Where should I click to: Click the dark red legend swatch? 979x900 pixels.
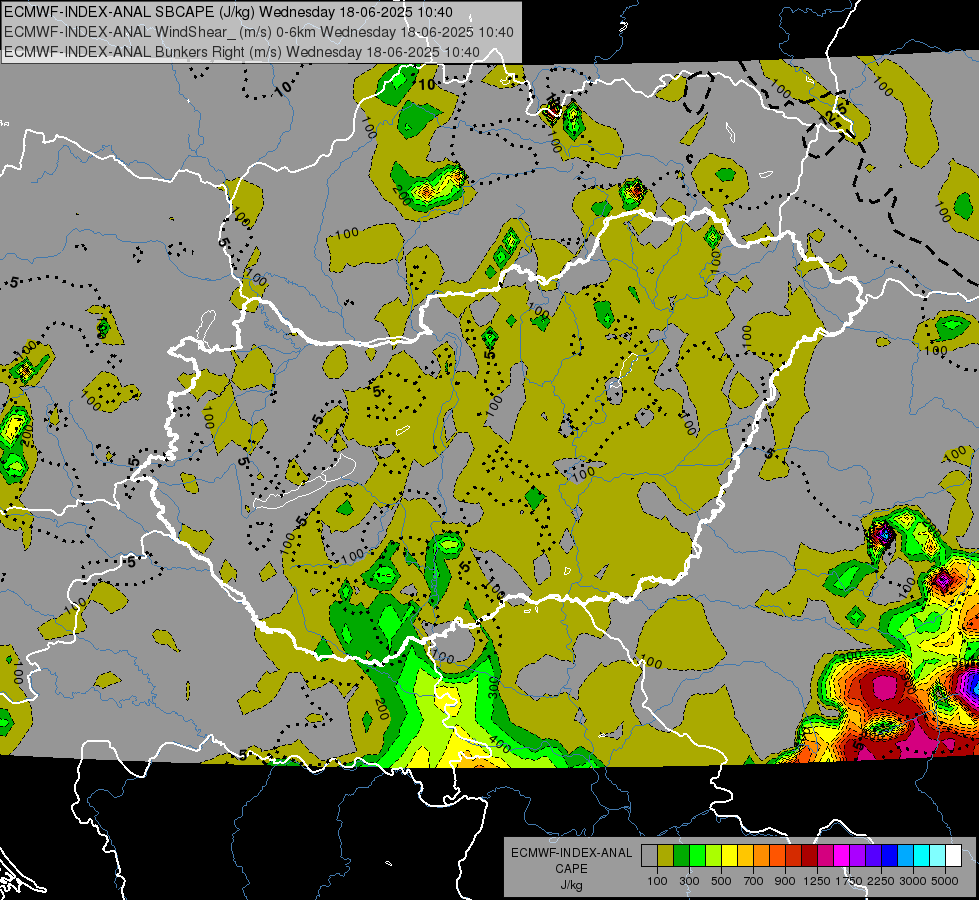tap(809, 856)
